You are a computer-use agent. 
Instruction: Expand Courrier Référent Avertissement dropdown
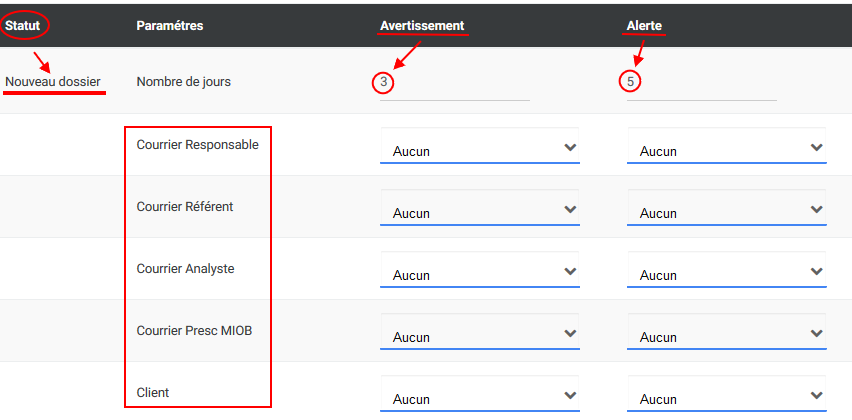coord(479,207)
